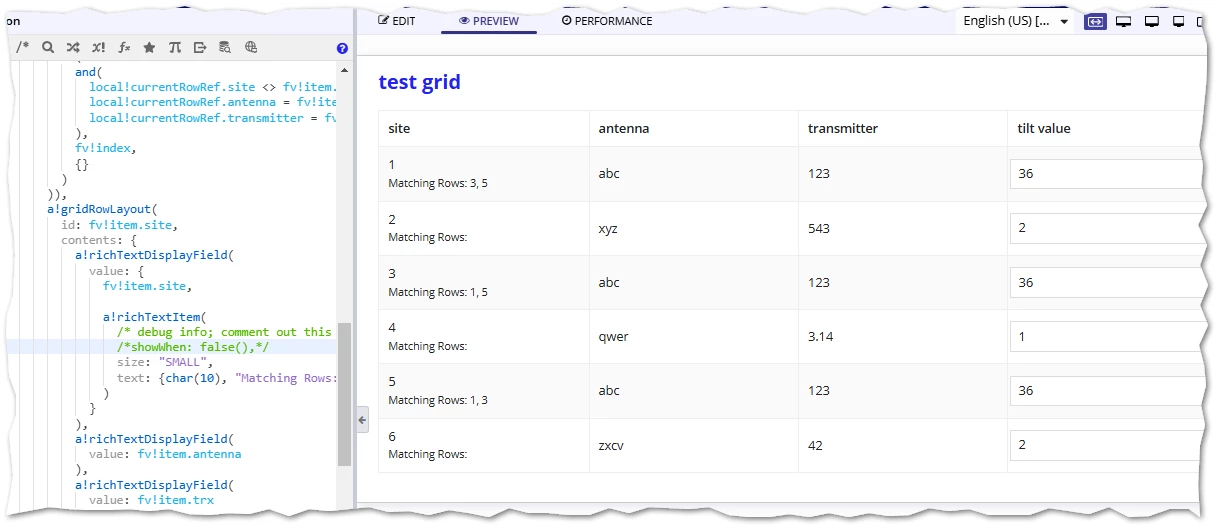This screenshot has width=1218, height=527.
Task: Click the pi constants icon
Action: click(175, 47)
